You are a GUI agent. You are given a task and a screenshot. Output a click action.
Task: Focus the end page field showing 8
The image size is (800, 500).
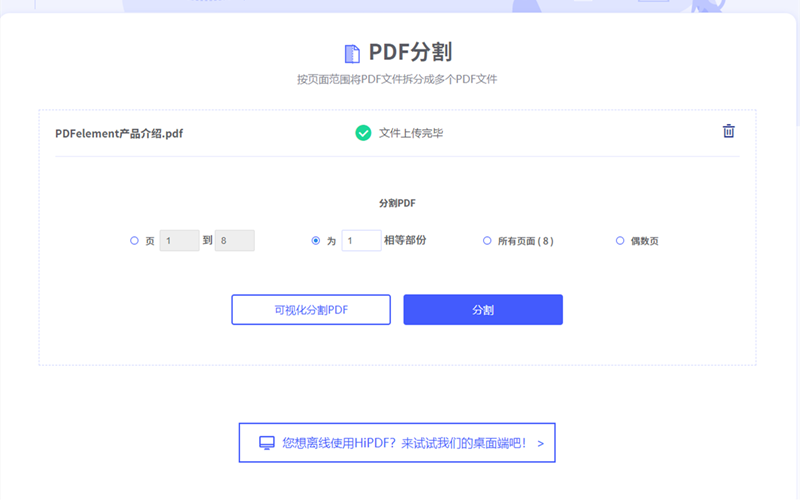[234, 241]
